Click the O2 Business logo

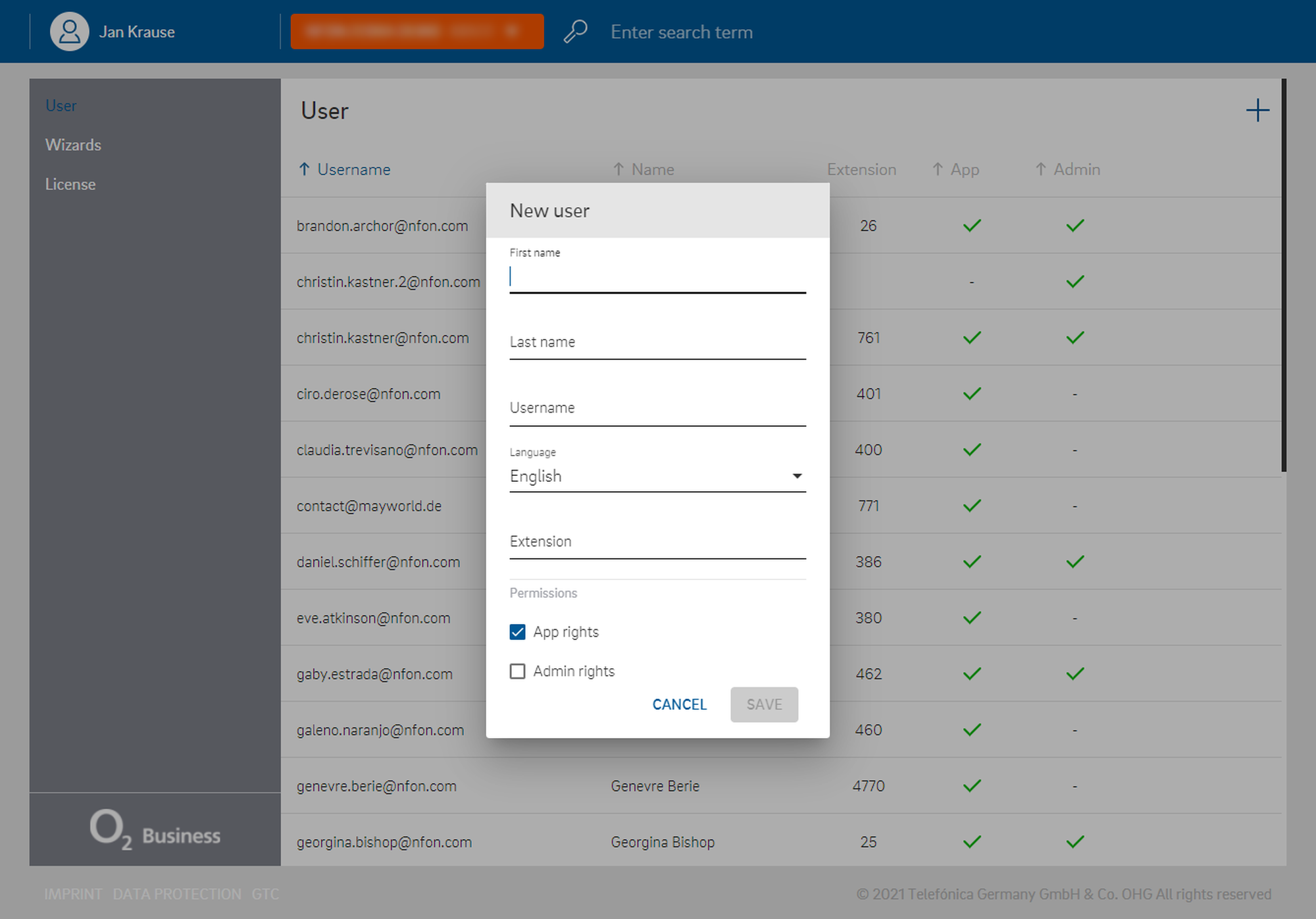coord(155,829)
